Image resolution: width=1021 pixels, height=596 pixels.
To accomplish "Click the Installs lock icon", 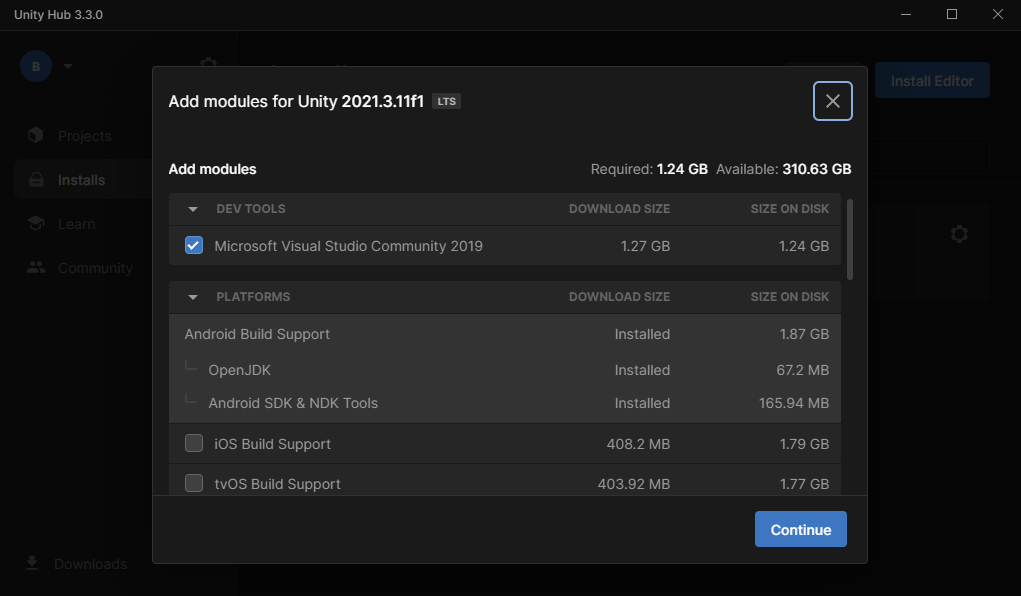I will pyautogui.click(x=36, y=180).
